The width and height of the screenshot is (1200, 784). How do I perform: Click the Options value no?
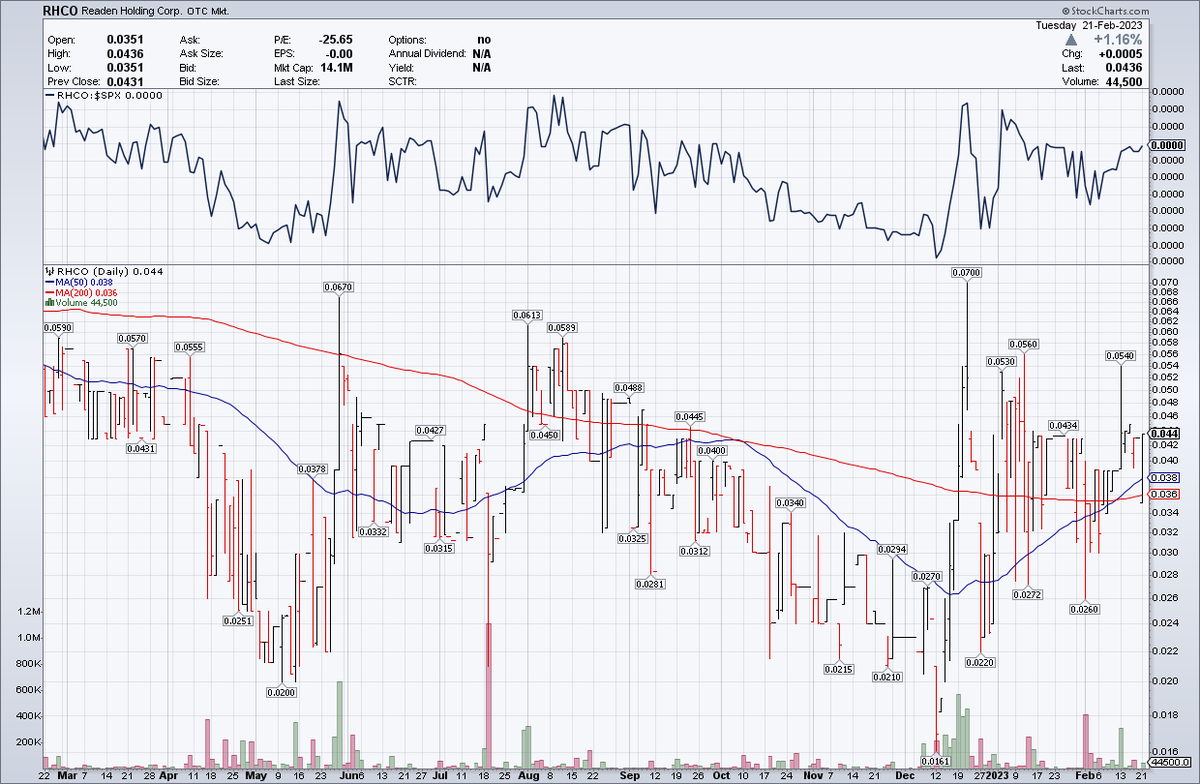tap(485, 39)
